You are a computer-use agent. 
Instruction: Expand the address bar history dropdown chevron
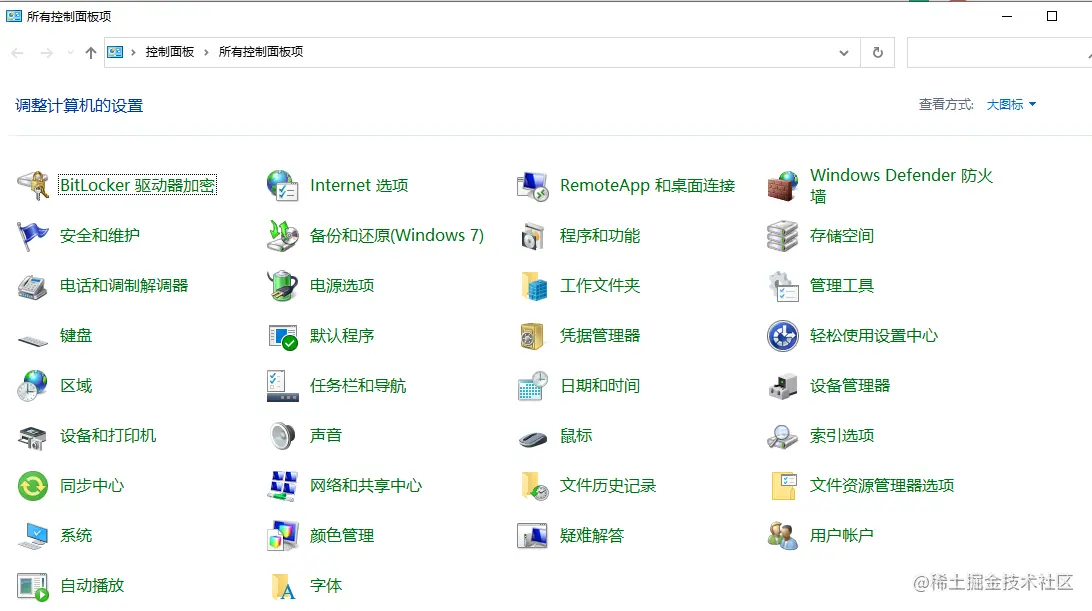coord(843,52)
